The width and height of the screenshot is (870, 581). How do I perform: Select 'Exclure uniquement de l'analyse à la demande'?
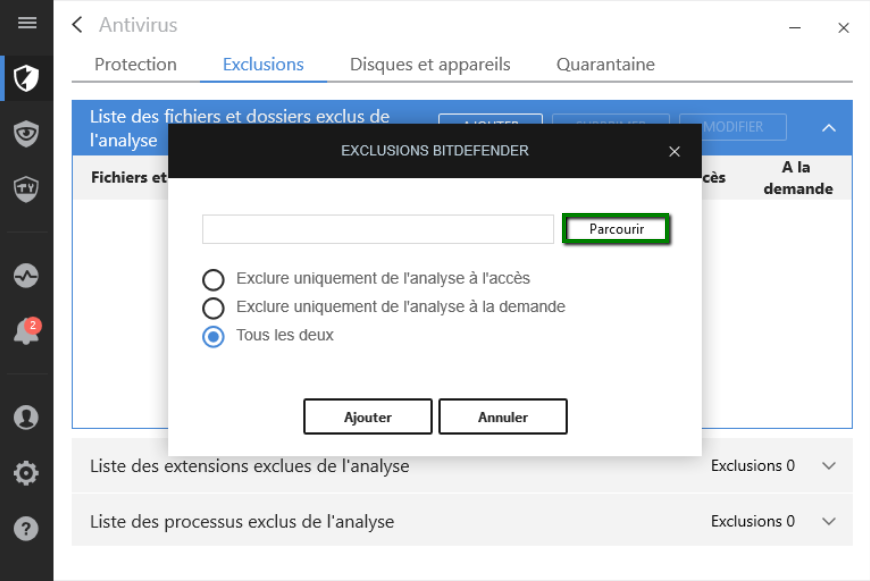click(213, 307)
